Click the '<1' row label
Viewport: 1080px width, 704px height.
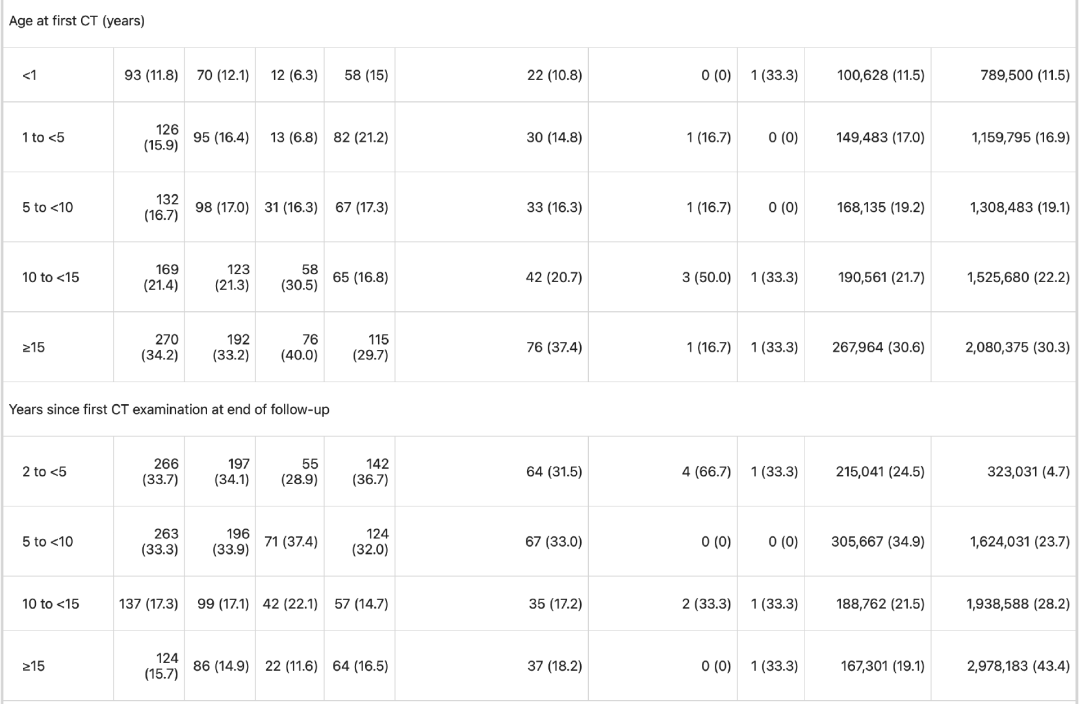pos(30,75)
